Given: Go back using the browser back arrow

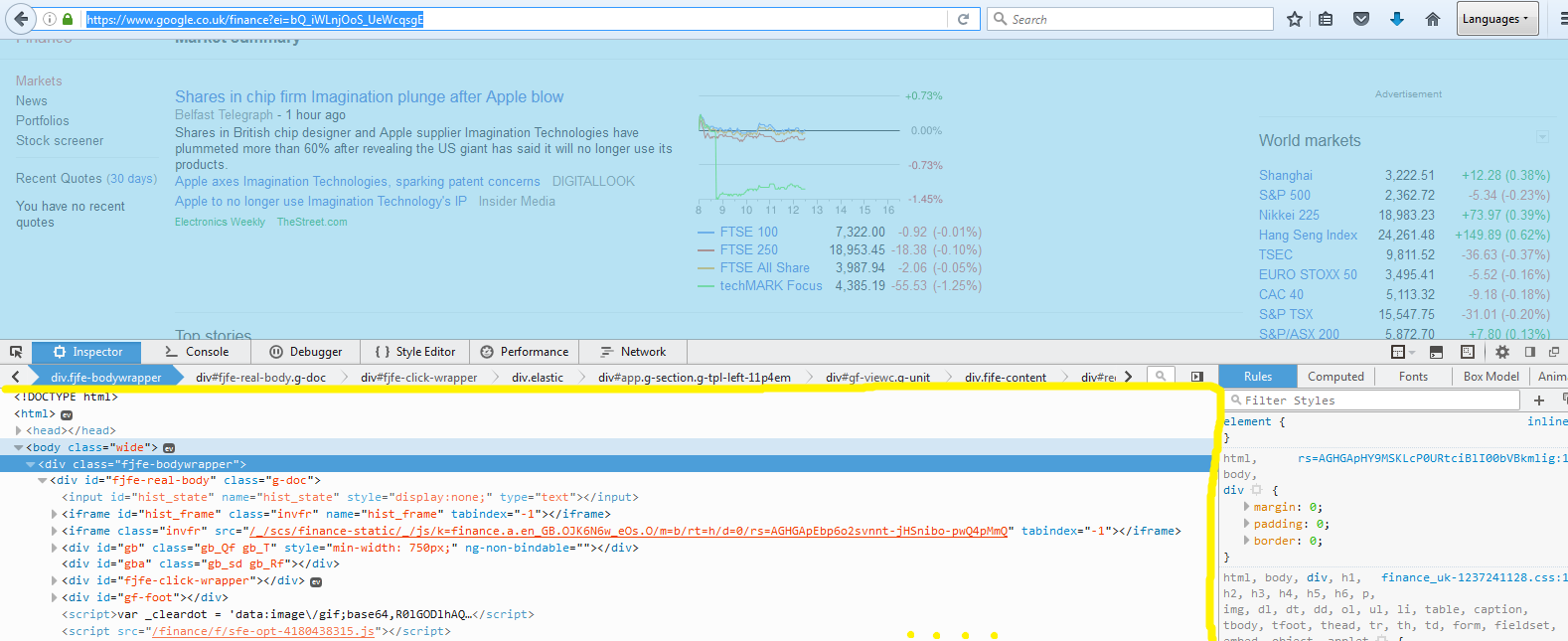Looking at the screenshot, I should point(20,19).
